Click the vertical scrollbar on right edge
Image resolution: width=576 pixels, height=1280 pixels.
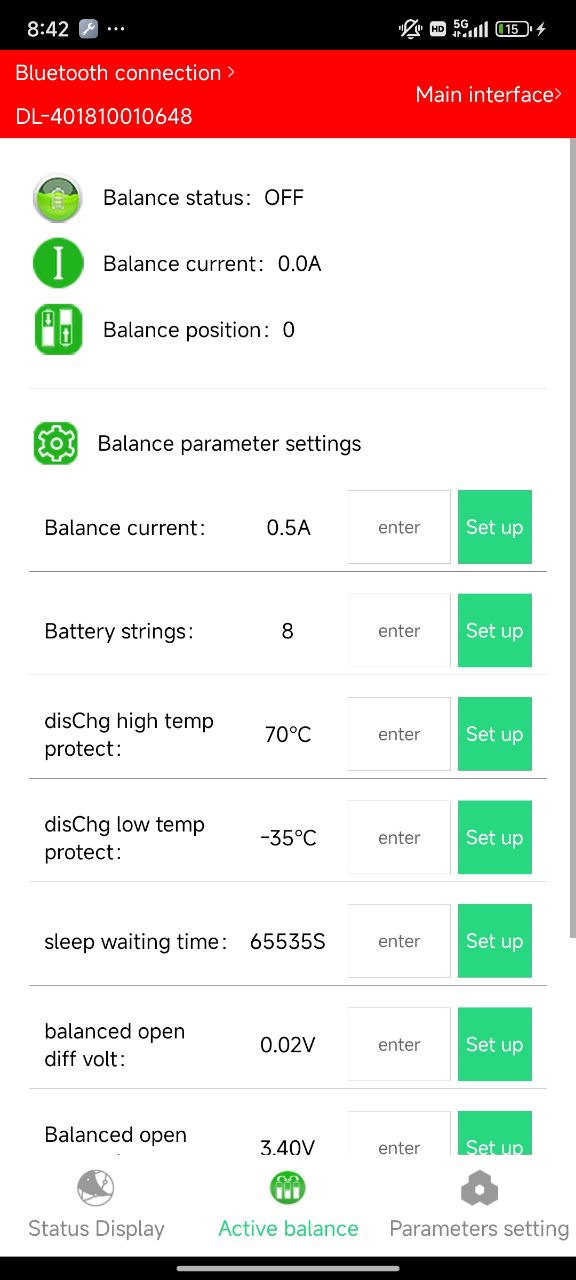point(572,538)
